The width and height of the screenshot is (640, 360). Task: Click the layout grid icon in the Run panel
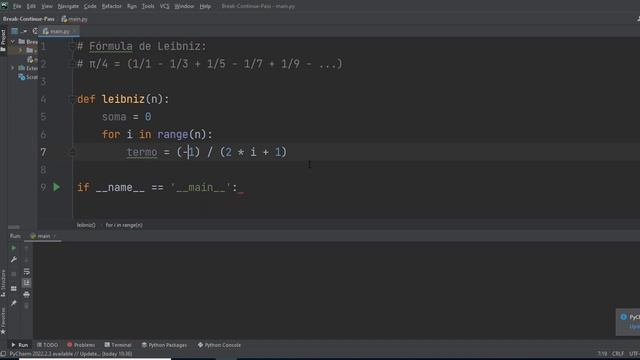coord(13,289)
